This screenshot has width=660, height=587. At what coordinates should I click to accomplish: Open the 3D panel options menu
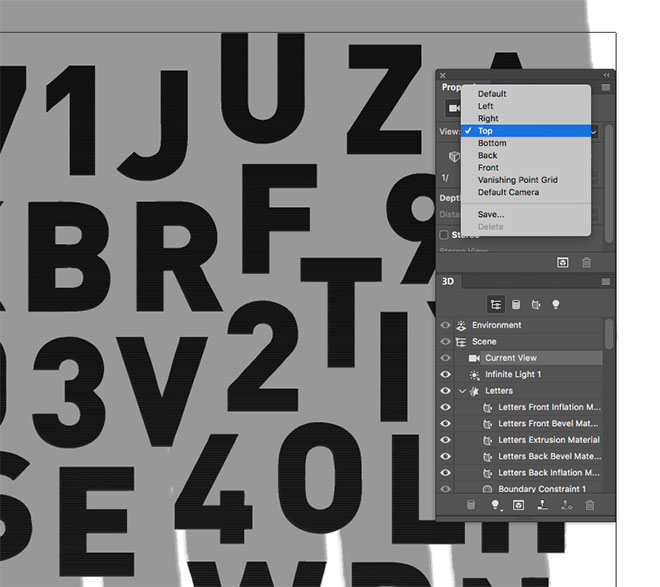coord(606,281)
